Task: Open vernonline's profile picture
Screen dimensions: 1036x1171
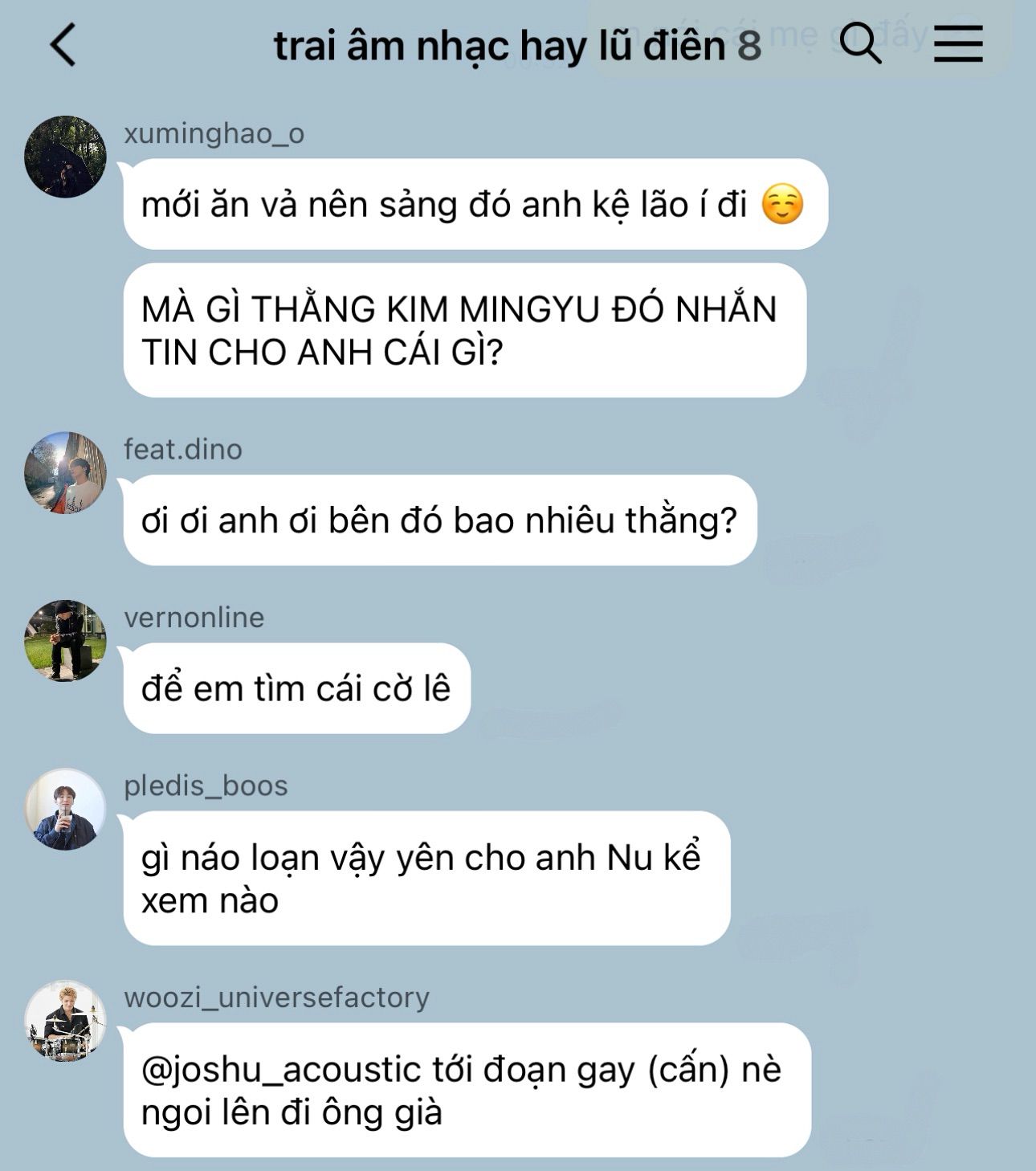Action: [65, 640]
